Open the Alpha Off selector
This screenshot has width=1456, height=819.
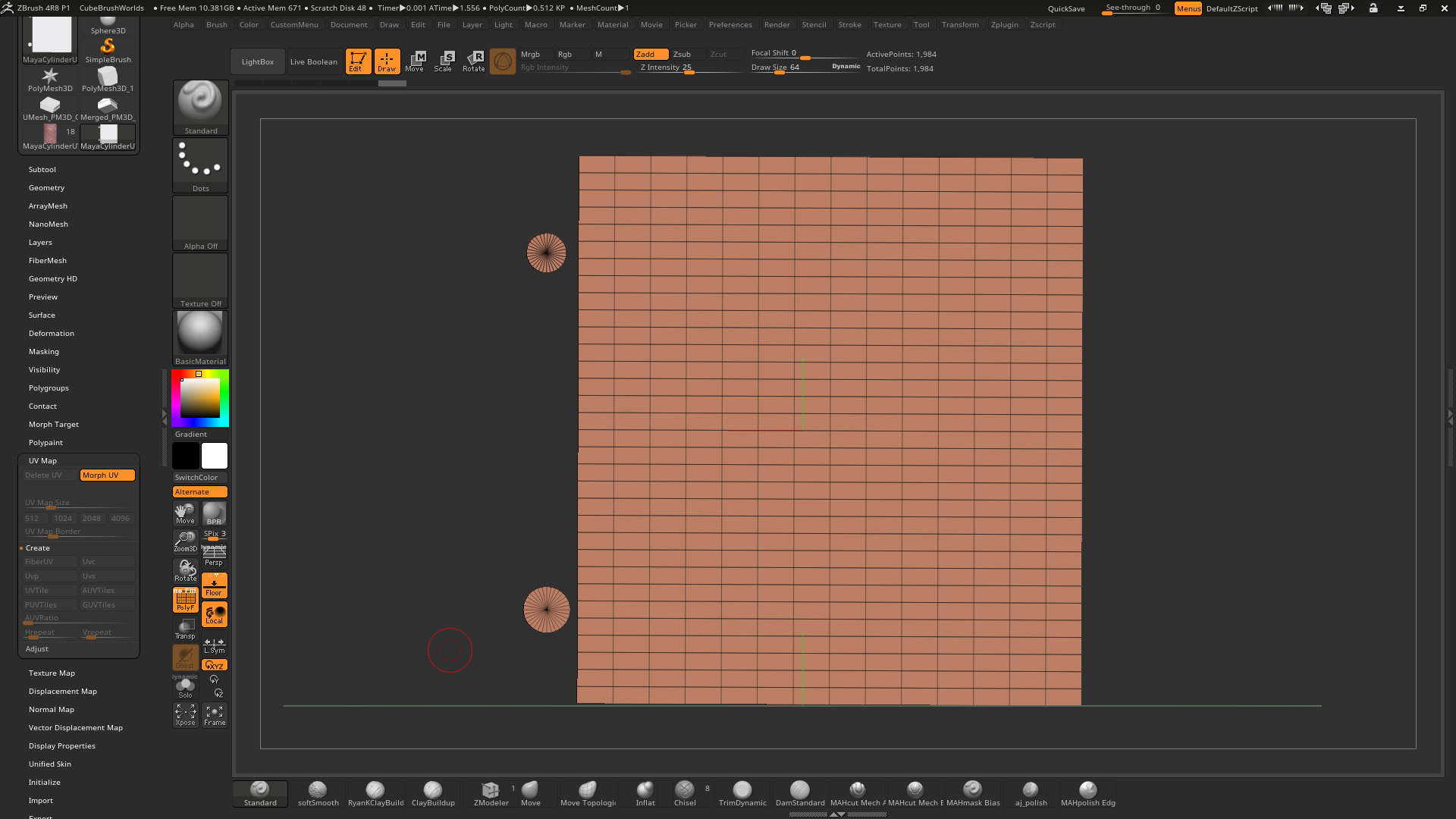point(200,223)
